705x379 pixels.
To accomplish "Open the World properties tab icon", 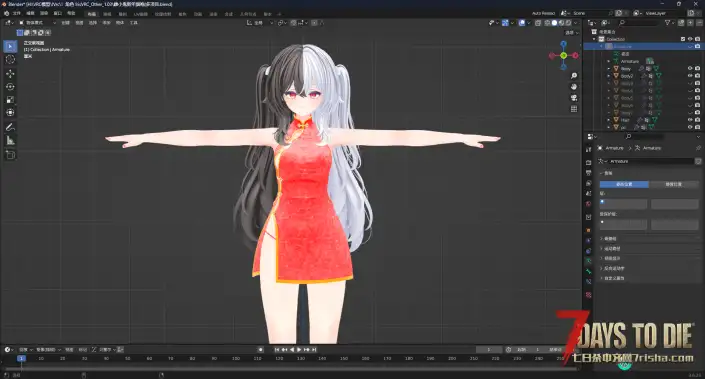I will (589, 204).
